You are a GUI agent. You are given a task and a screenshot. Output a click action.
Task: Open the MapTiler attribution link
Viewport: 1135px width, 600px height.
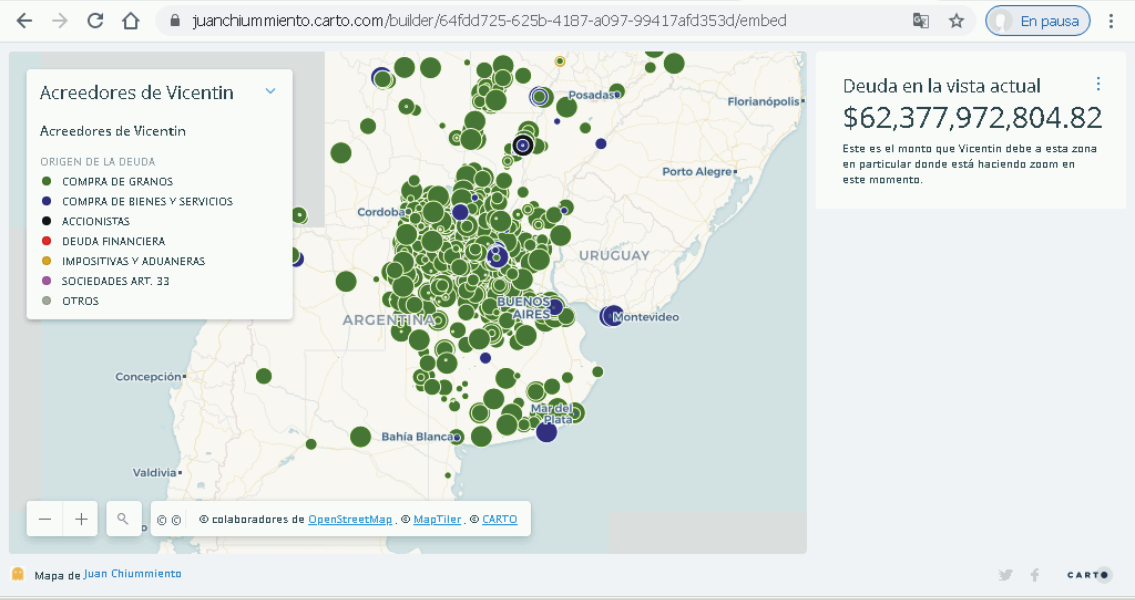point(437,519)
